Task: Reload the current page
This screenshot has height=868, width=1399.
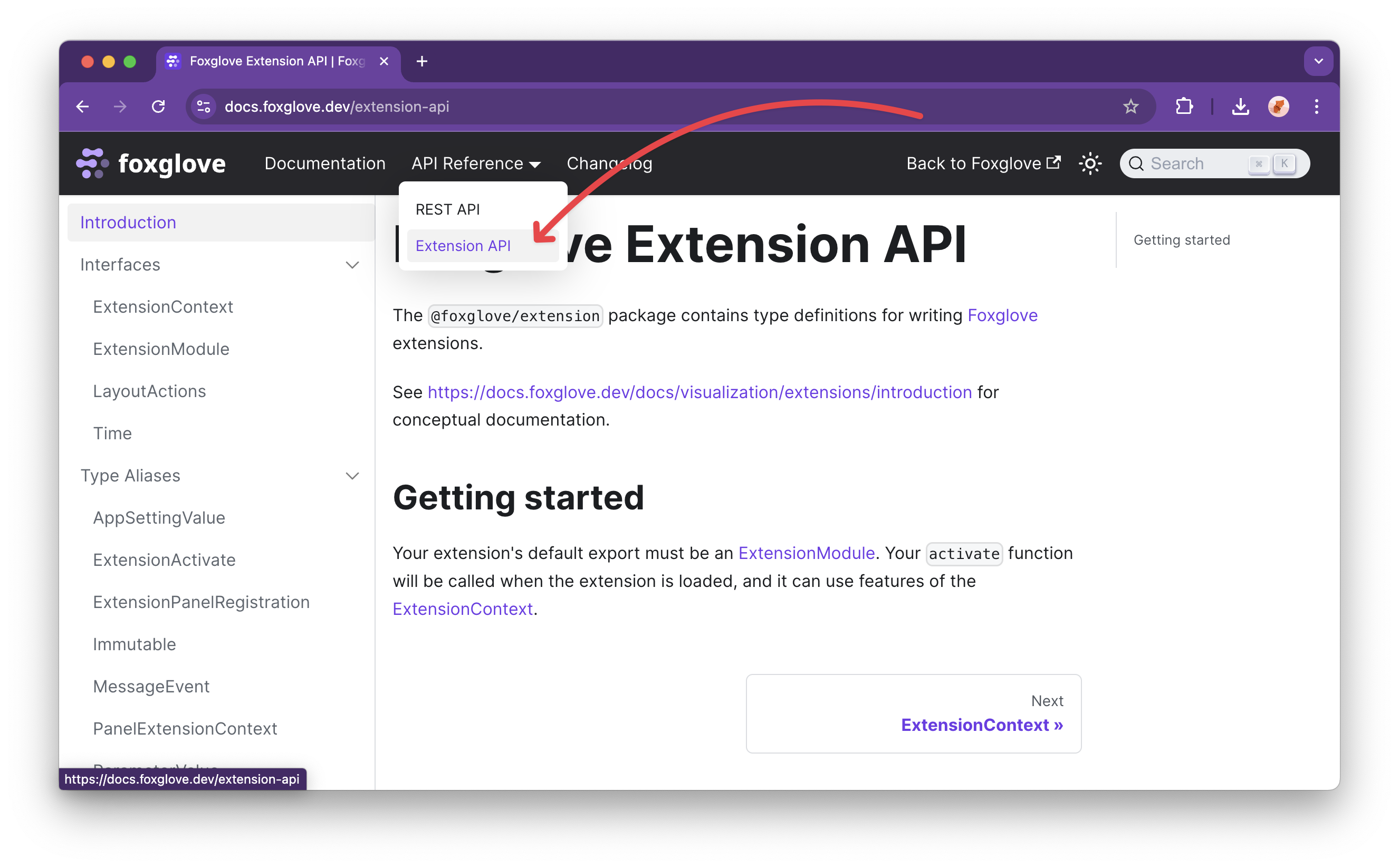Action: [x=158, y=106]
